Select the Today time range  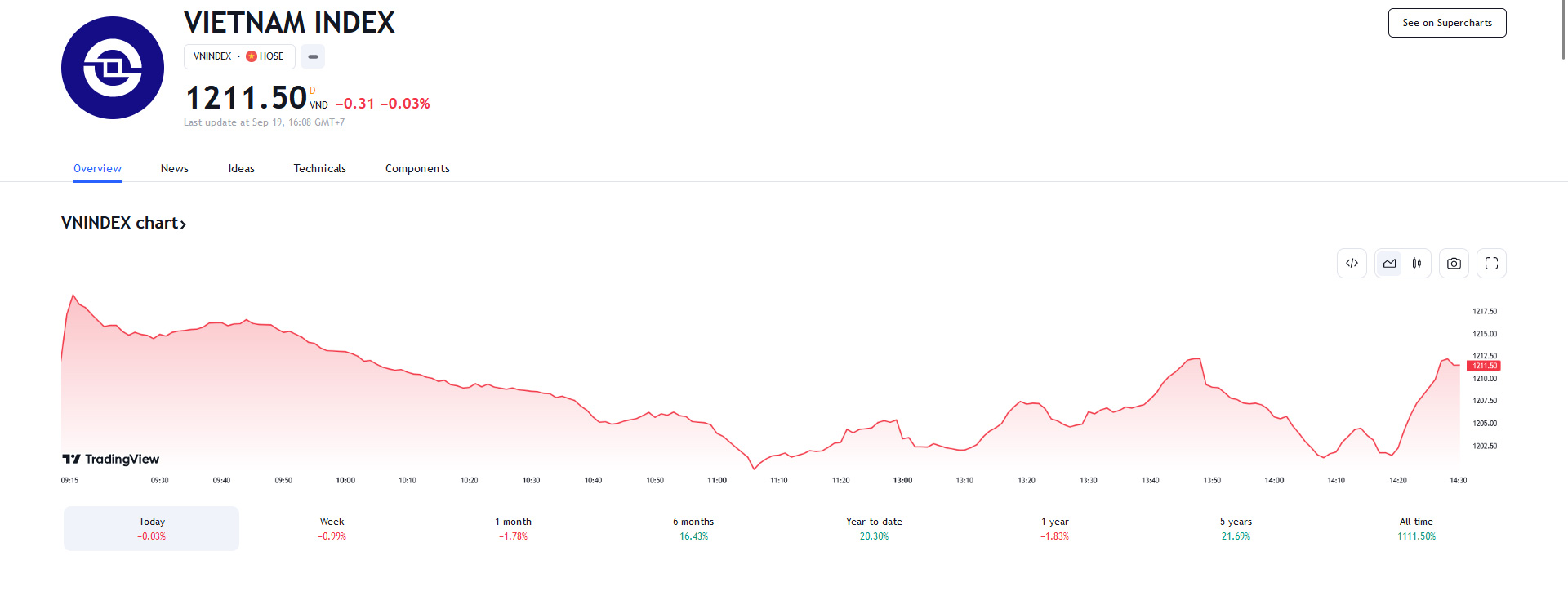152,528
